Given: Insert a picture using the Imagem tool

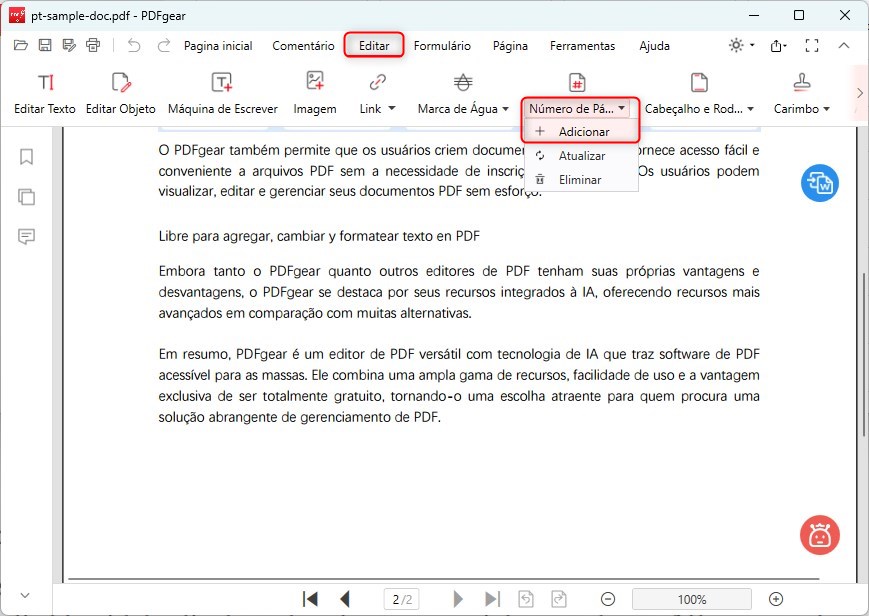Looking at the screenshot, I should [x=314, y=92].
